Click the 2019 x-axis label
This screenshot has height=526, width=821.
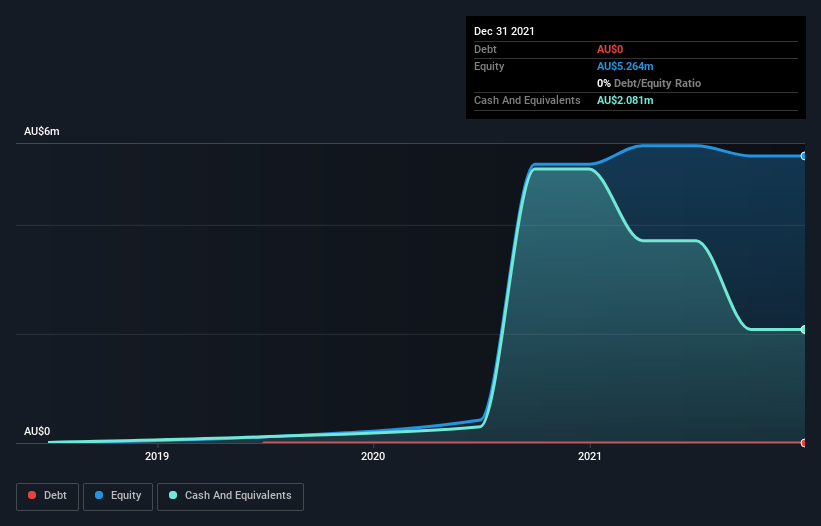157,456
